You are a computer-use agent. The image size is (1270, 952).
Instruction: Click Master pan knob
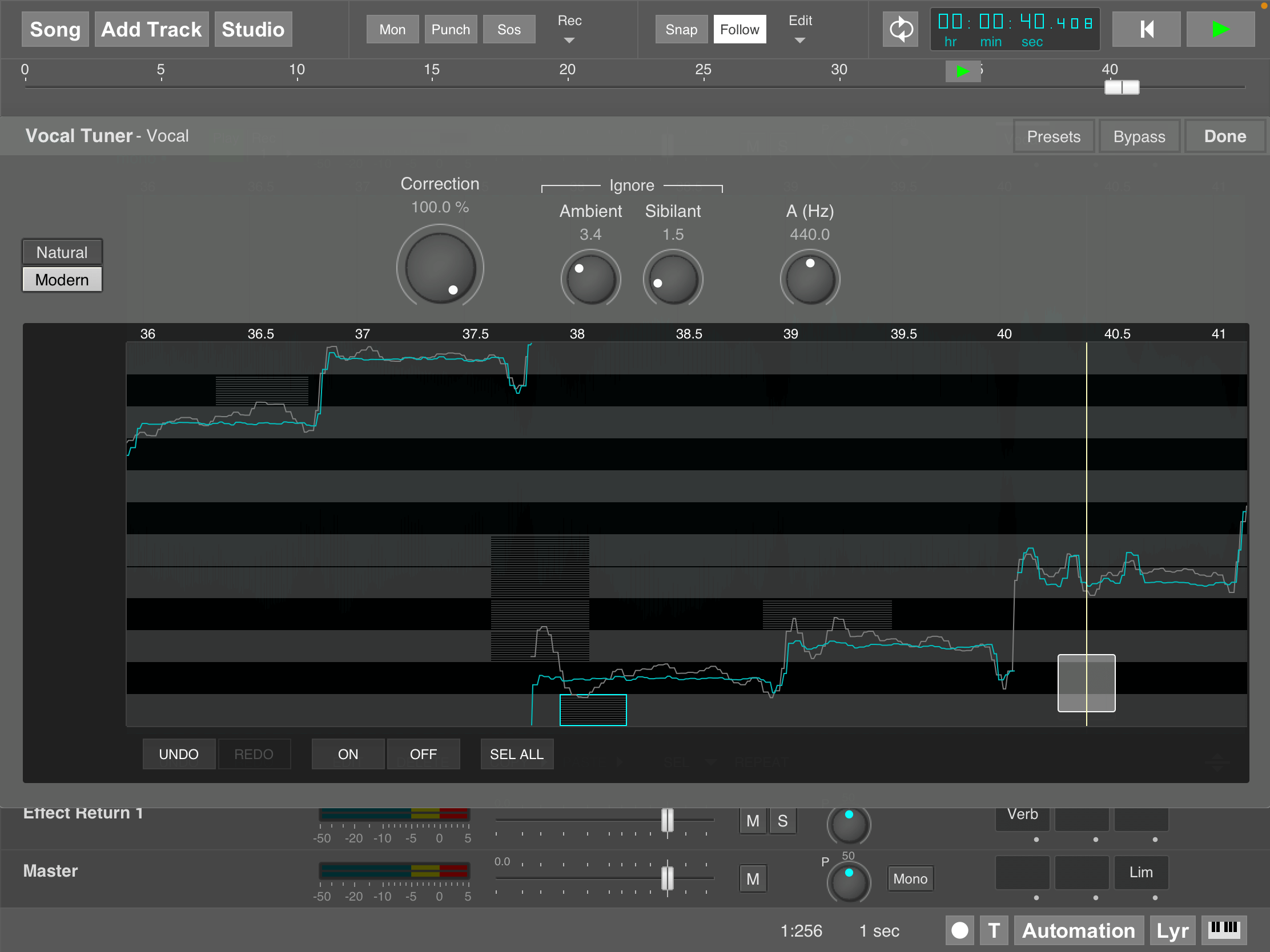tap(848, 882)
